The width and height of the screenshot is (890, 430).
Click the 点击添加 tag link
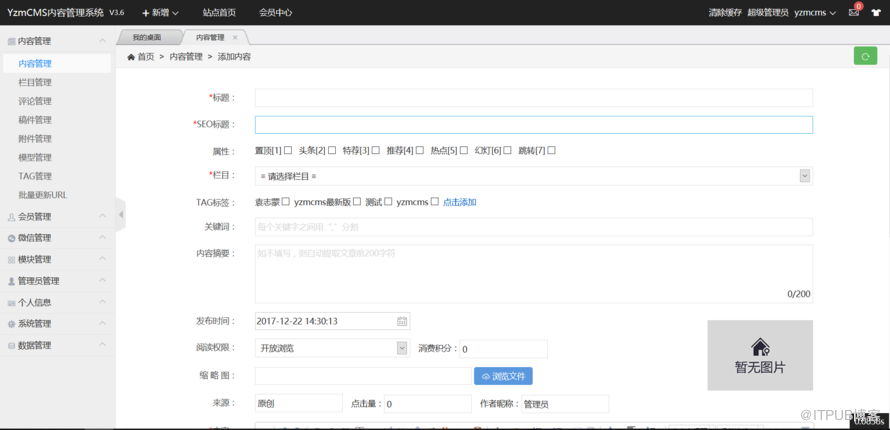[459, 202]
